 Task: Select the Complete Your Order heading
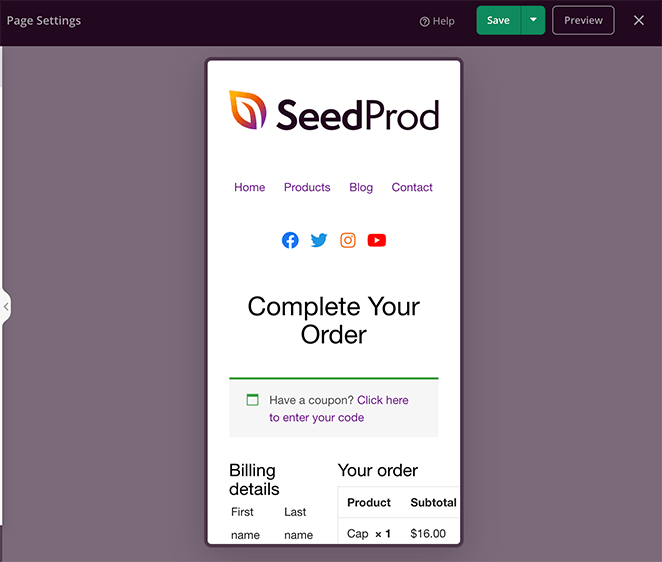point(334,320)
